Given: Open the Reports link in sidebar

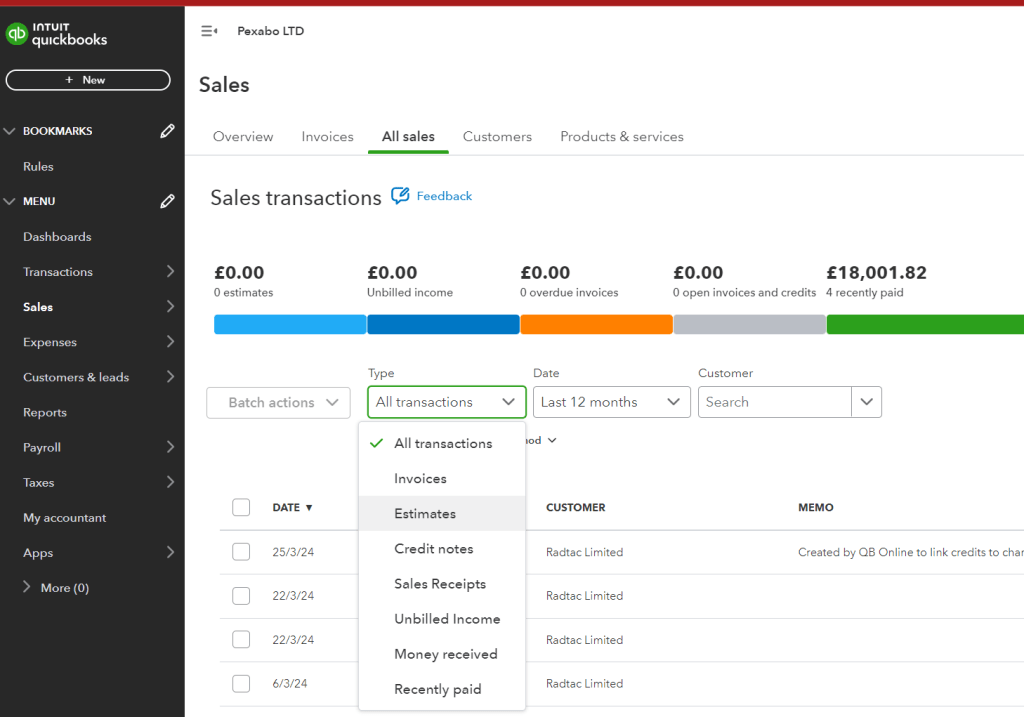Looking at the screenshot, I should tap(45, 412).
